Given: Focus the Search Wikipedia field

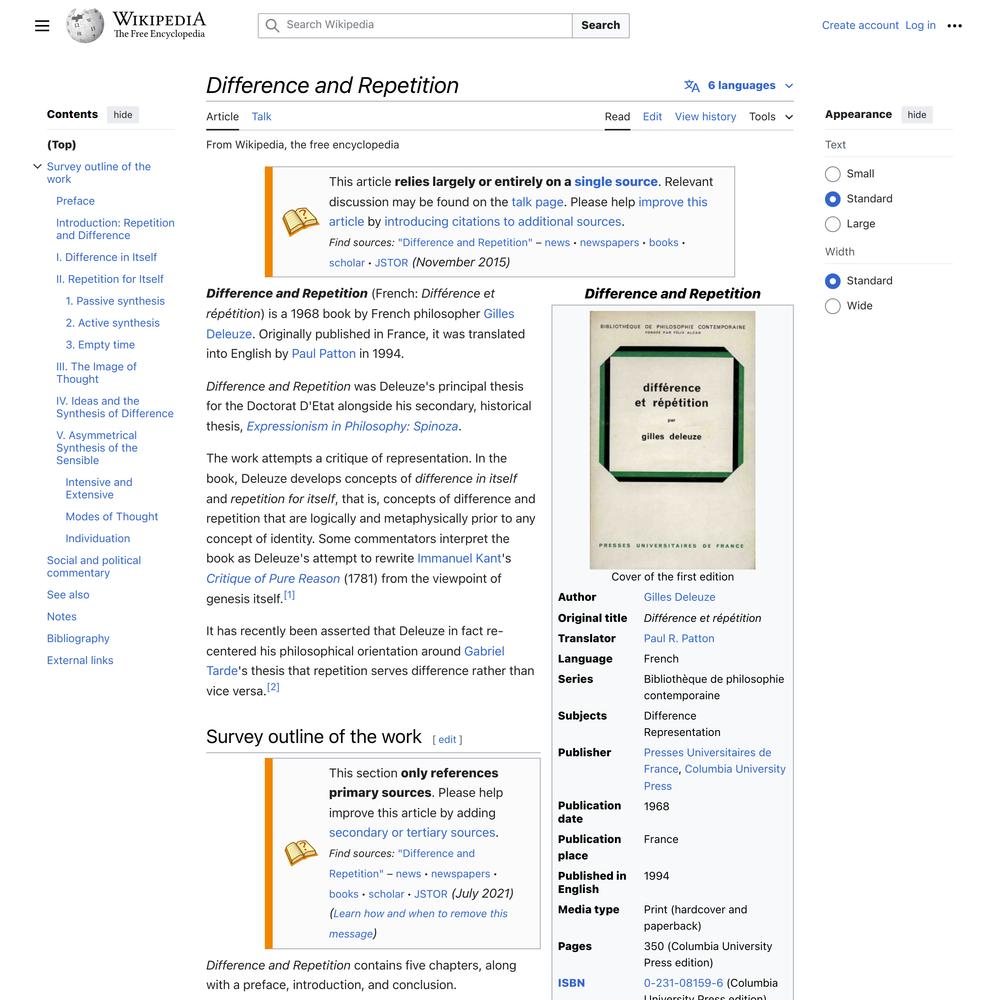Looking at the screenshot, I should click(415, 26).
